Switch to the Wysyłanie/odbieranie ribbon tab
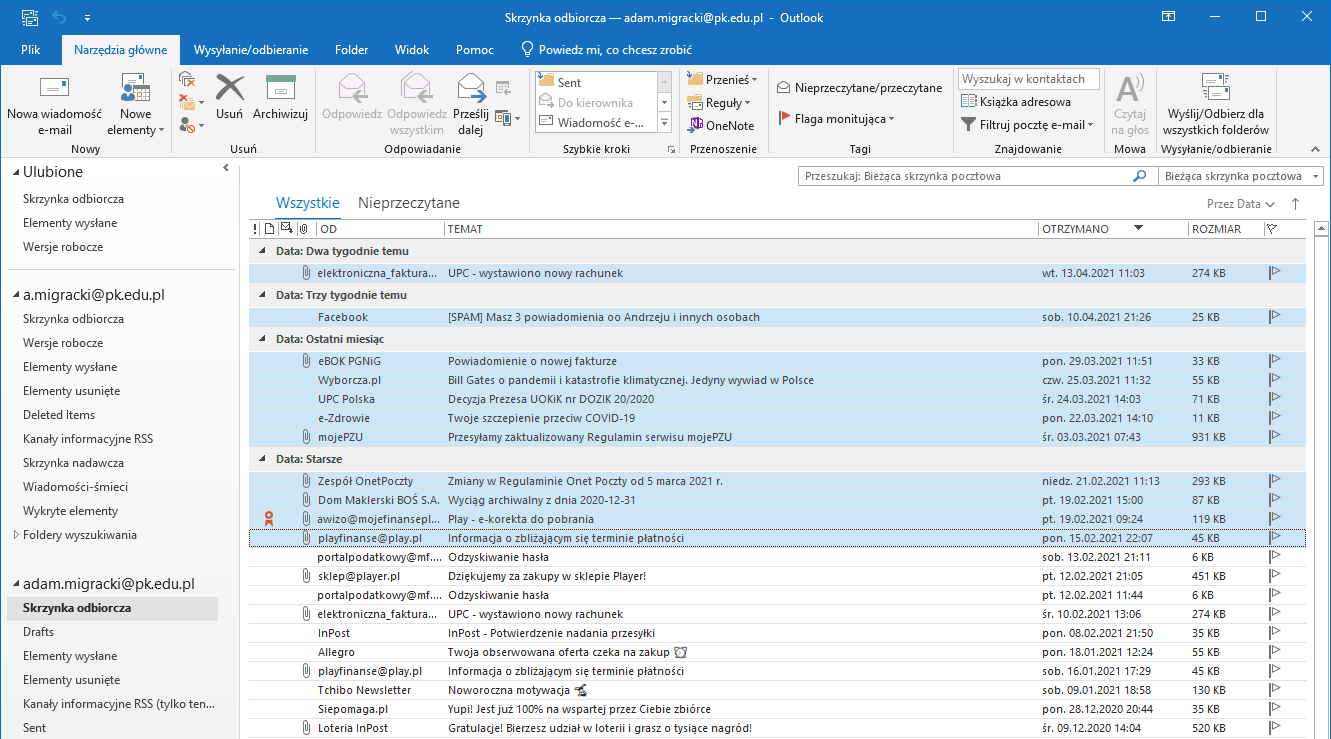This screenshot has width=1331, height=739. [250, 50]
